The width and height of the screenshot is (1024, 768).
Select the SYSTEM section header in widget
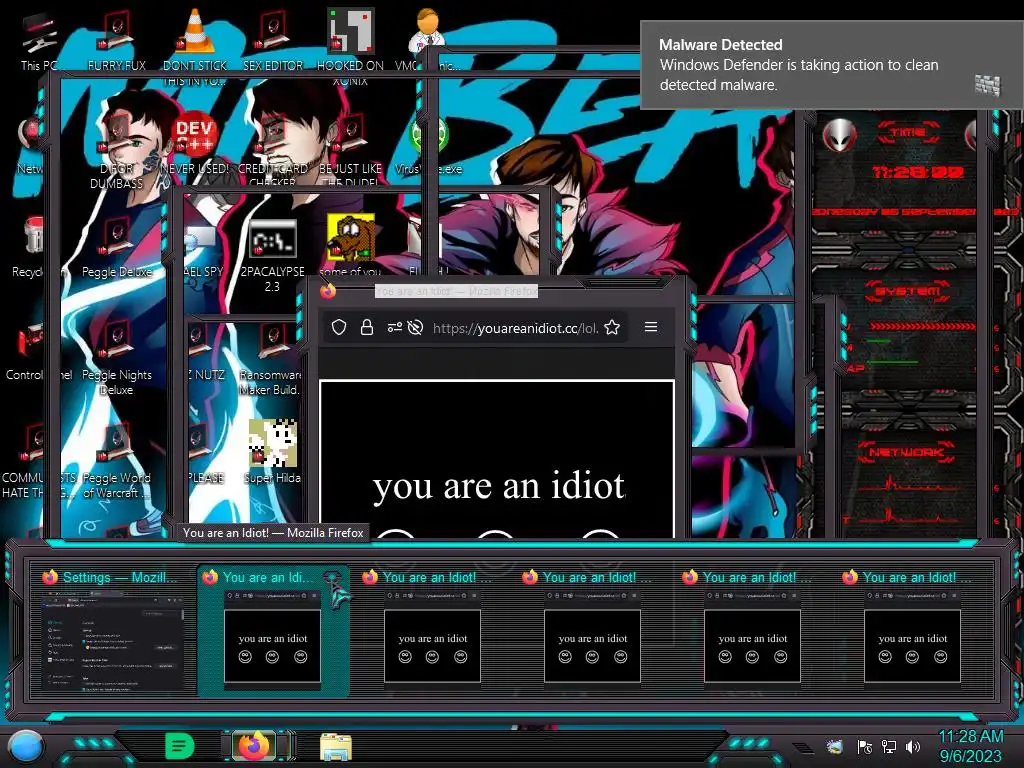tap(908, 291)
